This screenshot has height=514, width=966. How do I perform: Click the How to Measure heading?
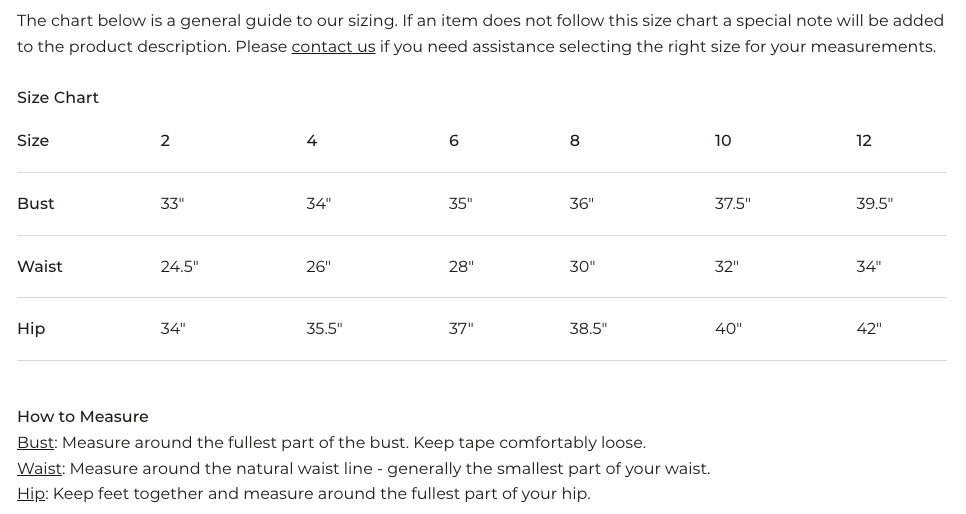[83, 417]
